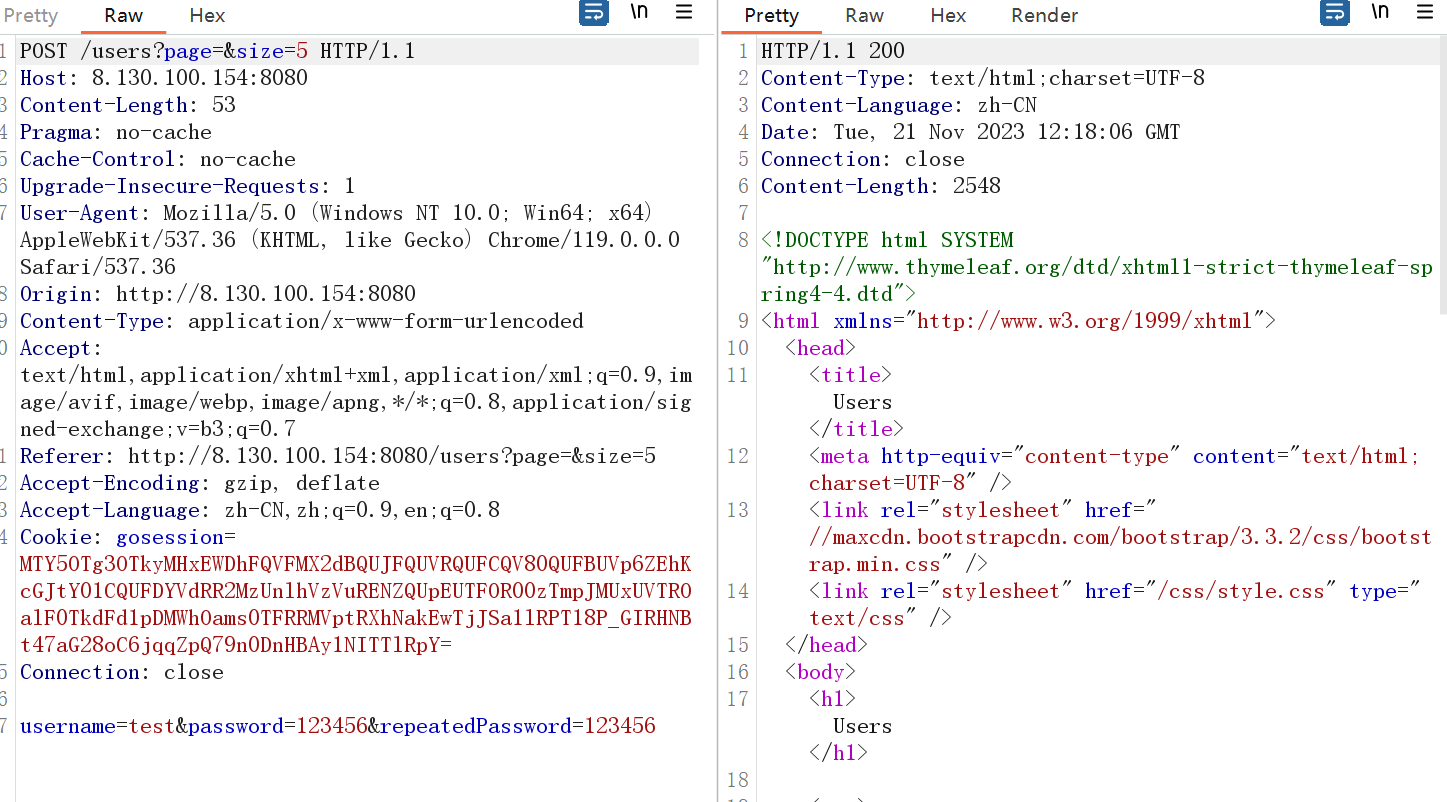Toggle the \n non-printable characters in response pane
The image size is (1447, 802).
(x=1380, y=12)
